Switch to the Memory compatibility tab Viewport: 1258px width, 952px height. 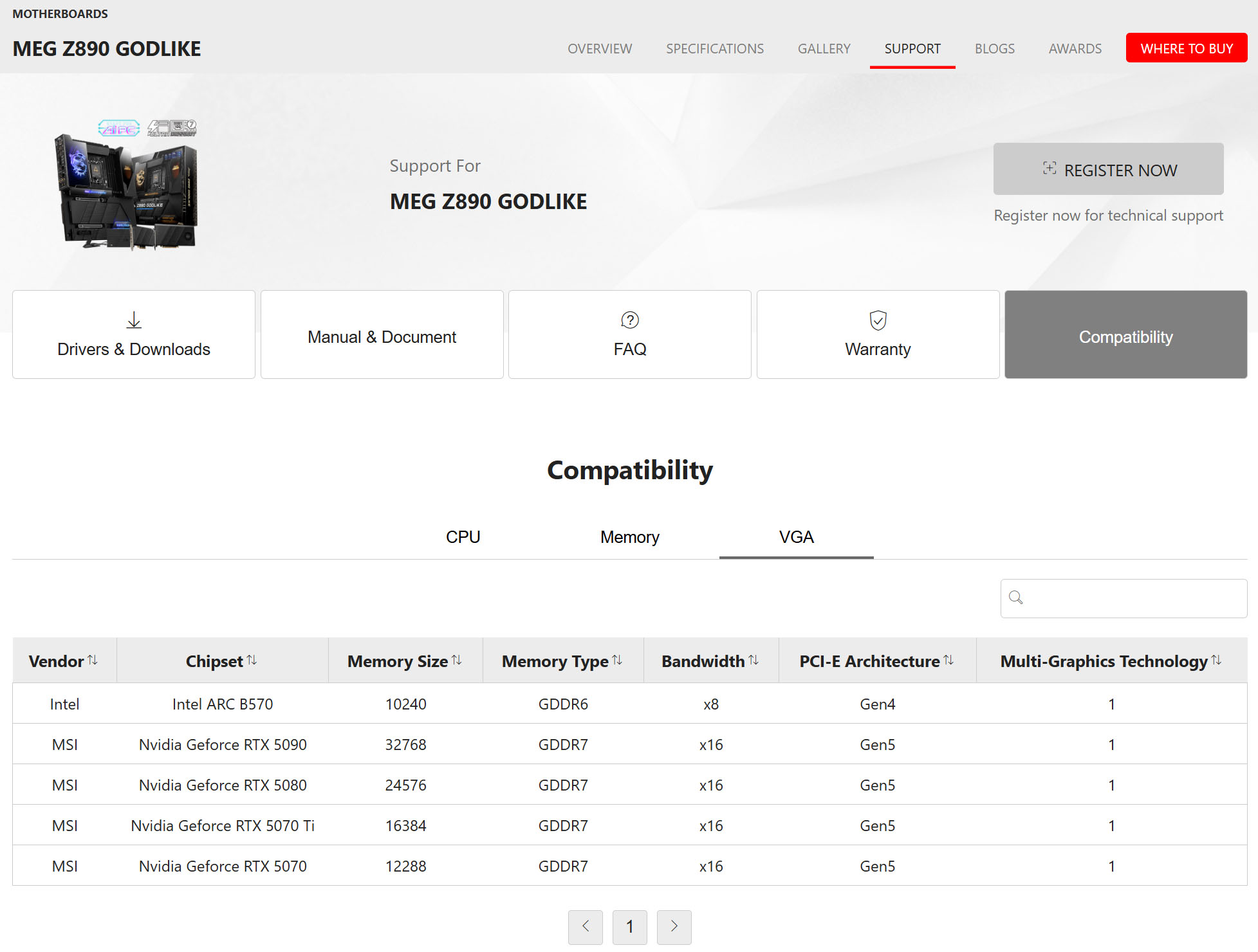point(629,537)
